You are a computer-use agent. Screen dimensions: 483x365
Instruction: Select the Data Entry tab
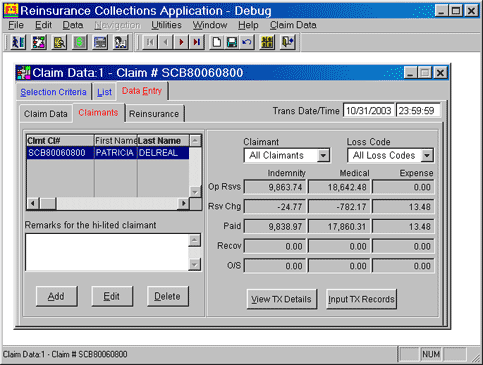[x=142, y=91]
